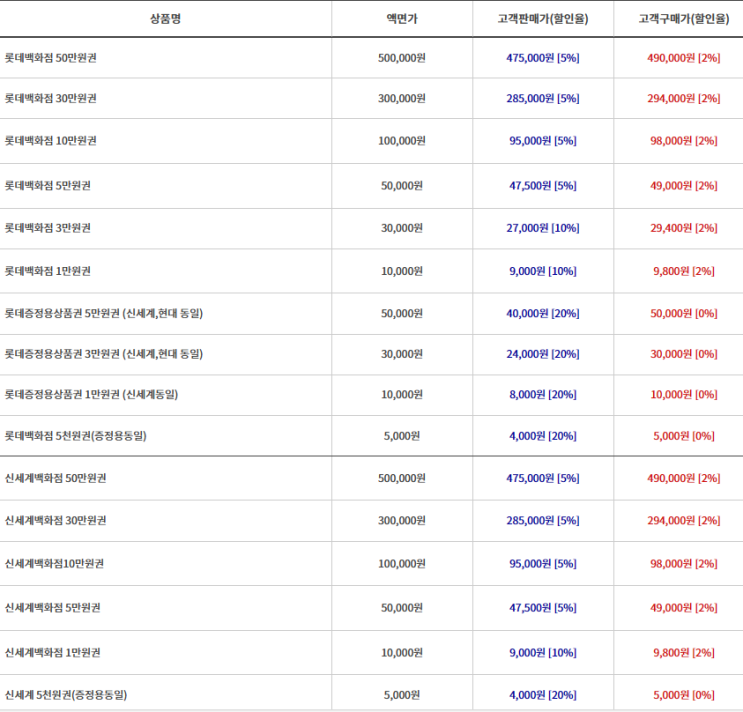Click 47,500원 sale price for 롯데백화점 5만원권
Viewport: 743px width, 712px height.
(543, 186)
